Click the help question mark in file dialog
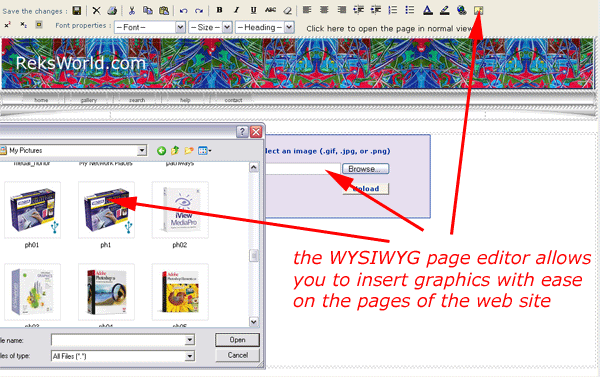Screen dimensions: 600x377 click(x=242, y=132)
